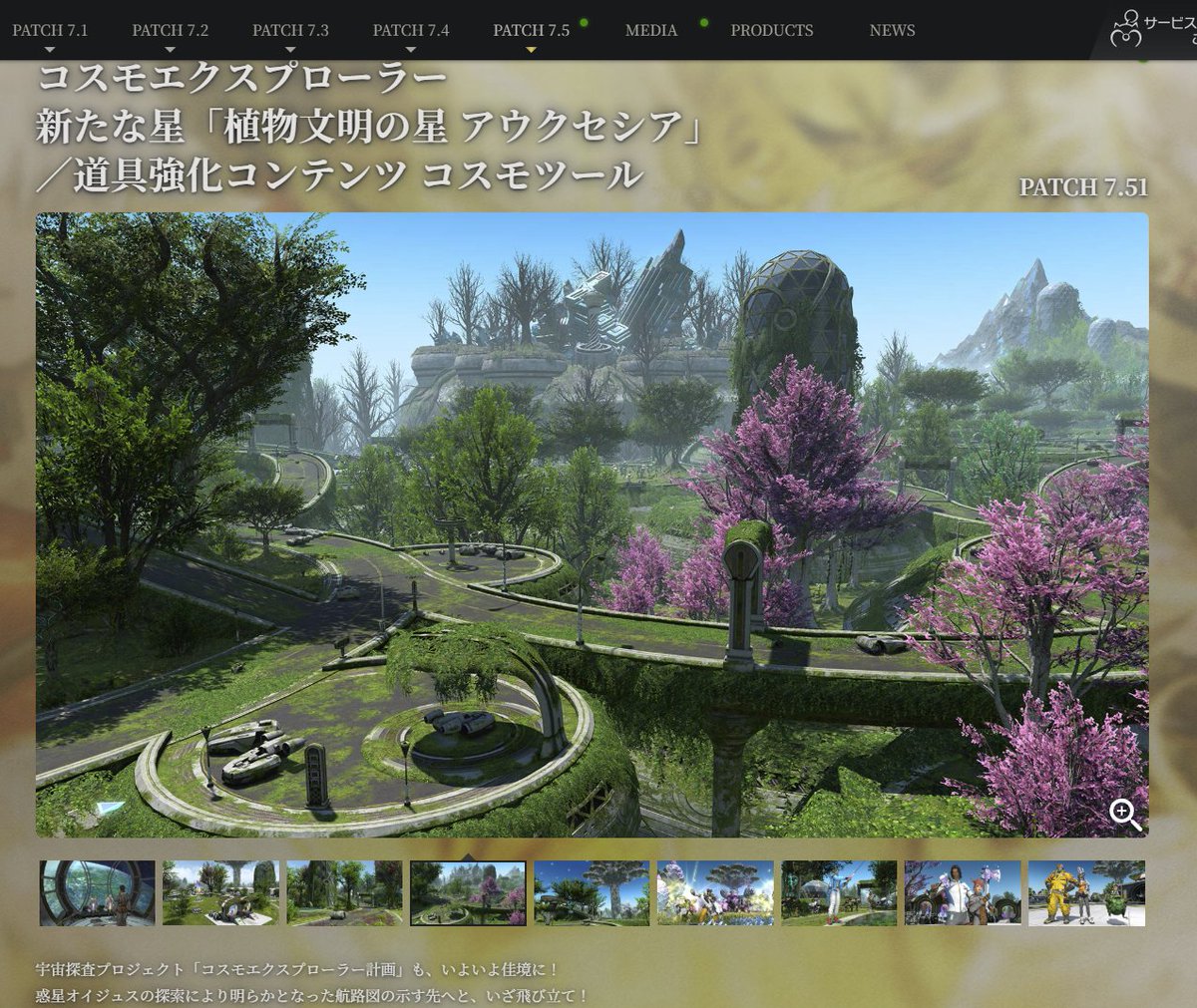
Task: Click the paragraph line starting 惑星オイジュスの探索
Action: pyautogui.click(x=312, y=996)
